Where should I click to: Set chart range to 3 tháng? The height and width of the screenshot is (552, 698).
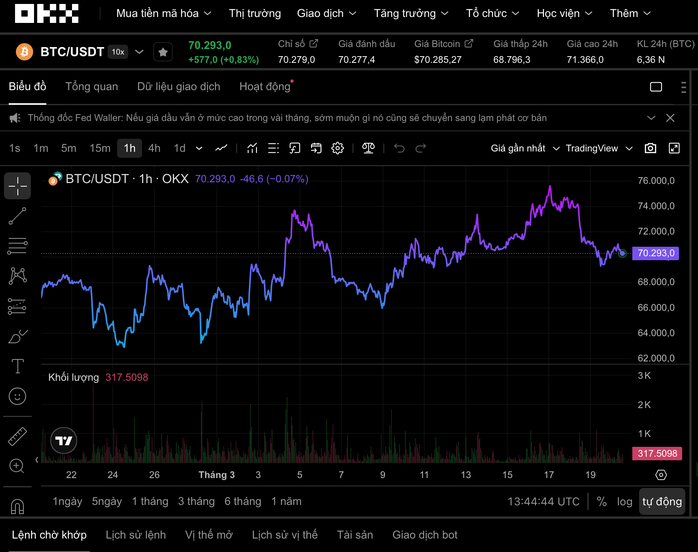[x=196, y=501]
